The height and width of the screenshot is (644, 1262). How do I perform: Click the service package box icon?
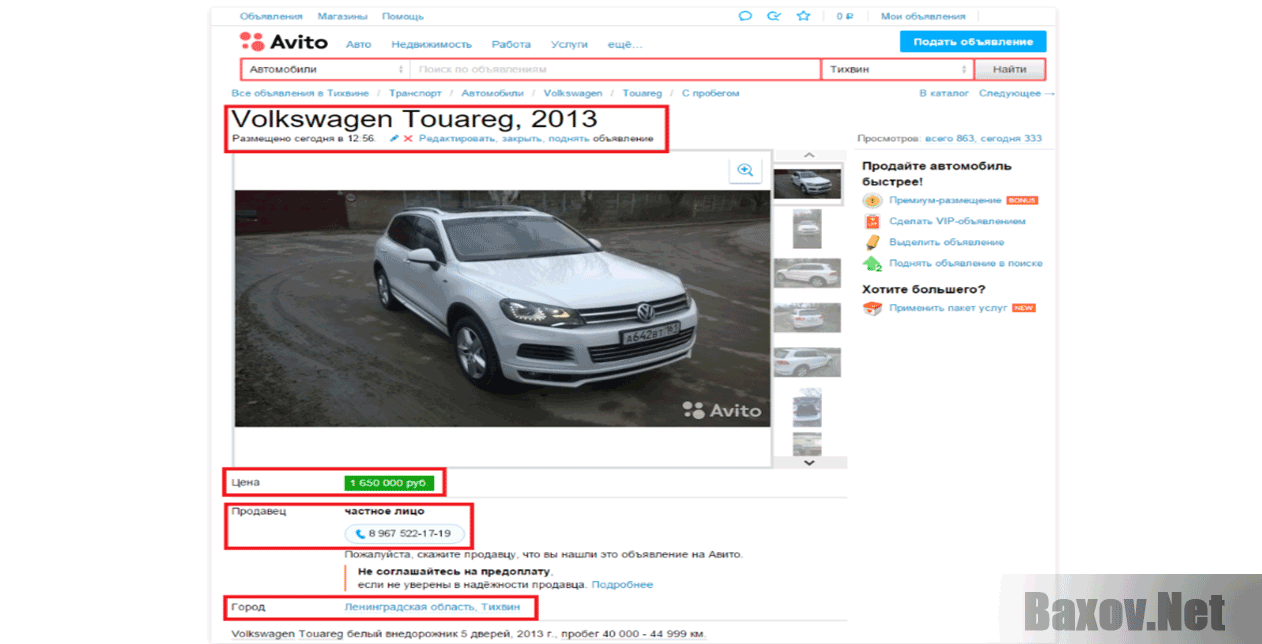coord(872,308)
